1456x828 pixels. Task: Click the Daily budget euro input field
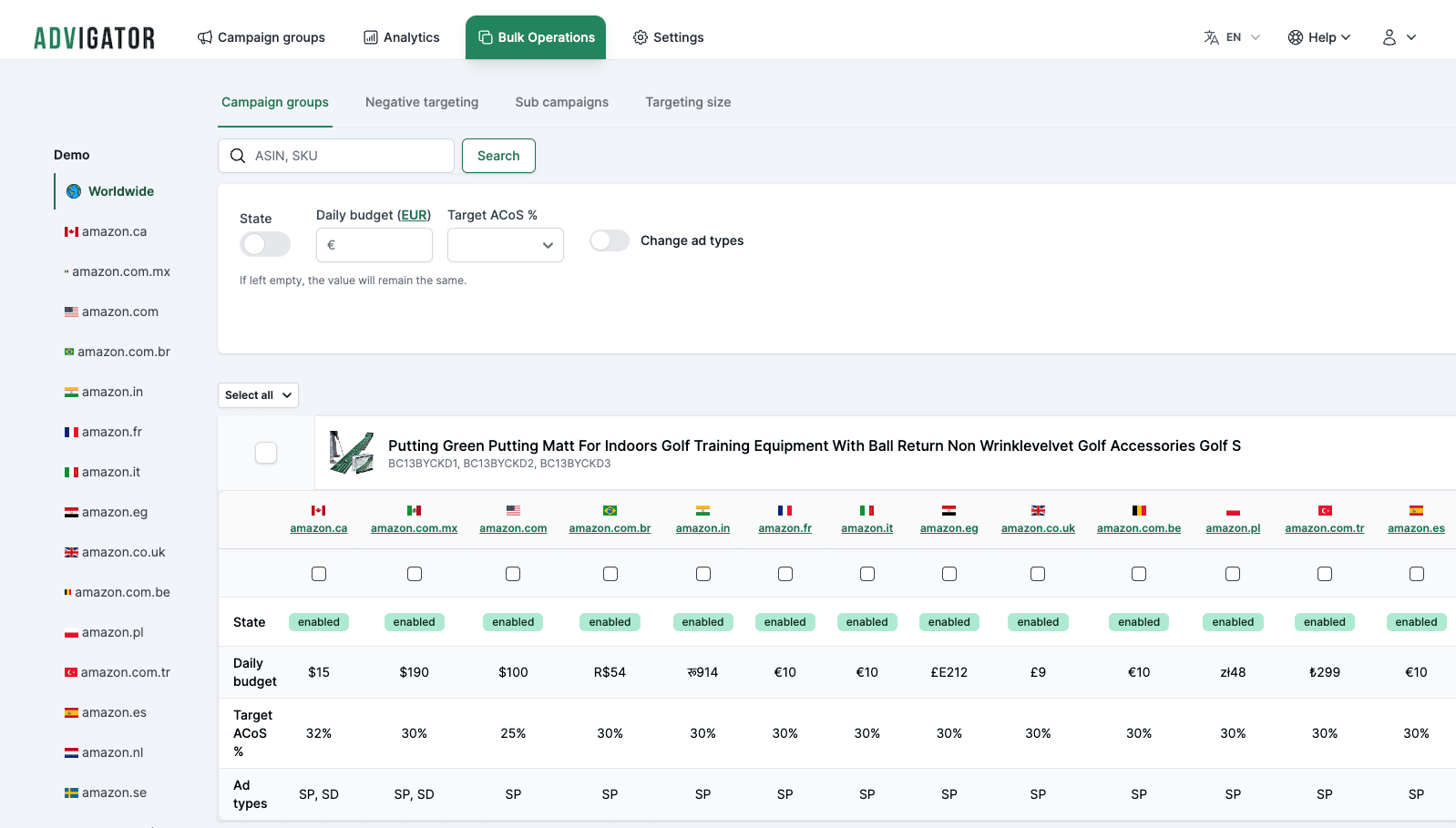coord(374,245)
